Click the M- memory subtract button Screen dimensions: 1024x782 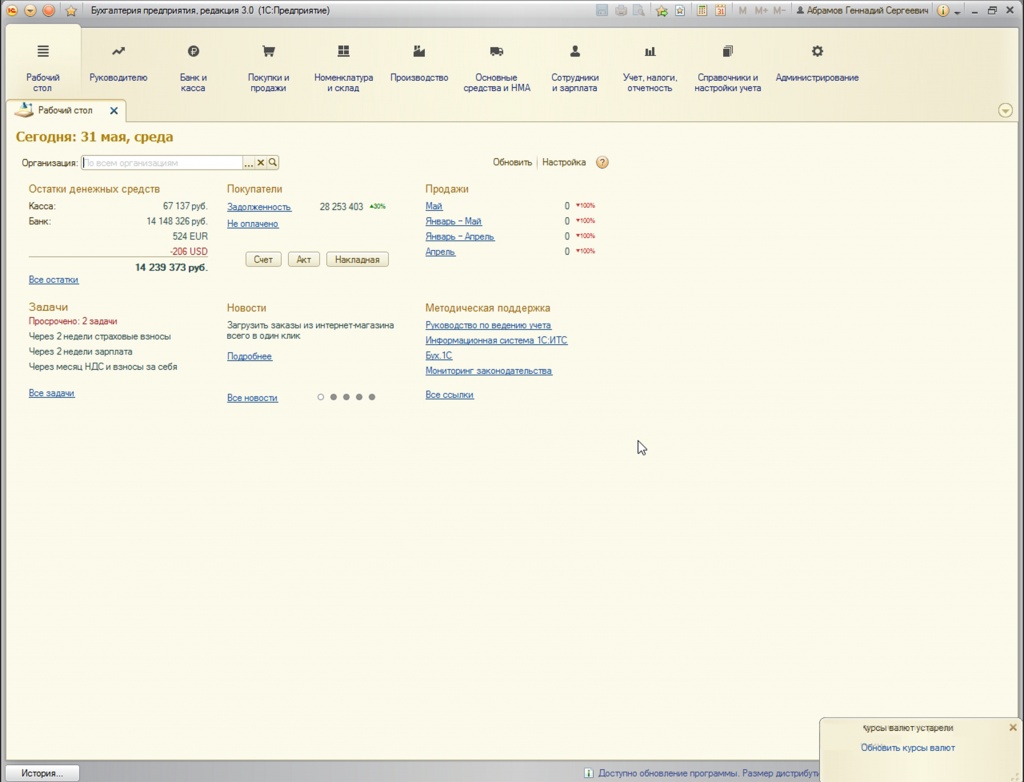[x=779, y=10]
